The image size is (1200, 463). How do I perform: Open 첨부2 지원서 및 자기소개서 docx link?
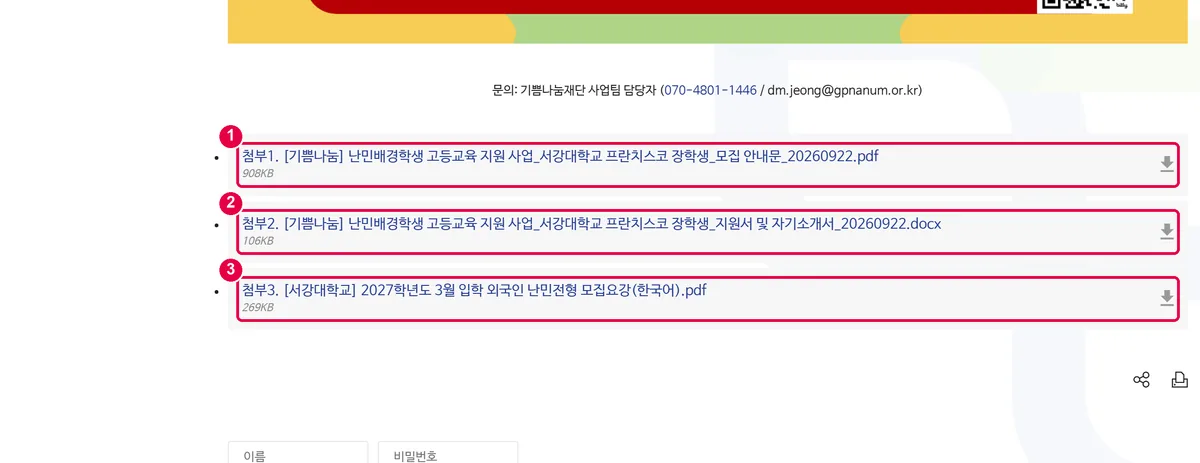pos(591,223)
